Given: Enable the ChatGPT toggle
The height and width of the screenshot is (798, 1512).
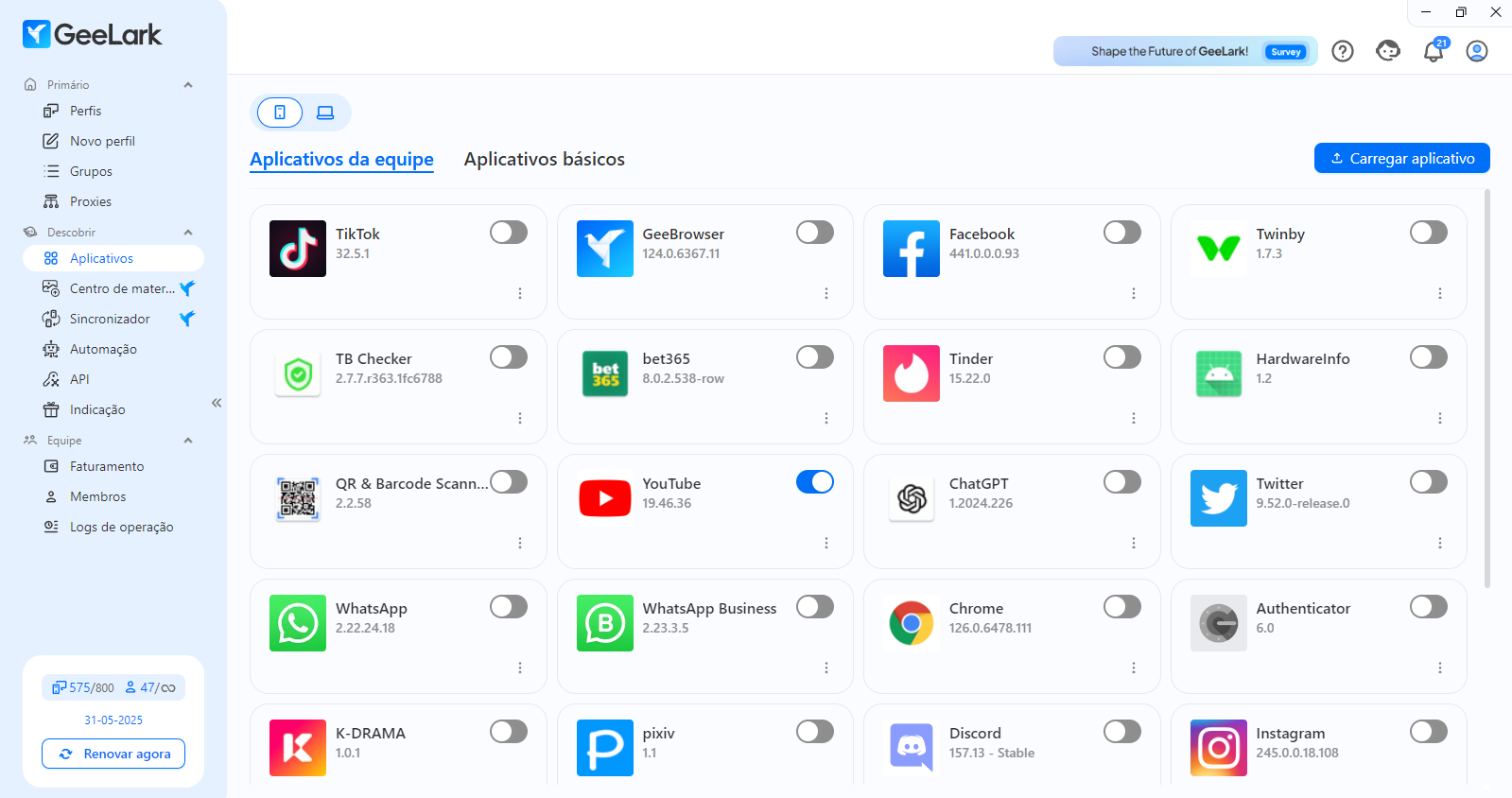Looking at the screenshot, I should click(x=1122, y=482).
